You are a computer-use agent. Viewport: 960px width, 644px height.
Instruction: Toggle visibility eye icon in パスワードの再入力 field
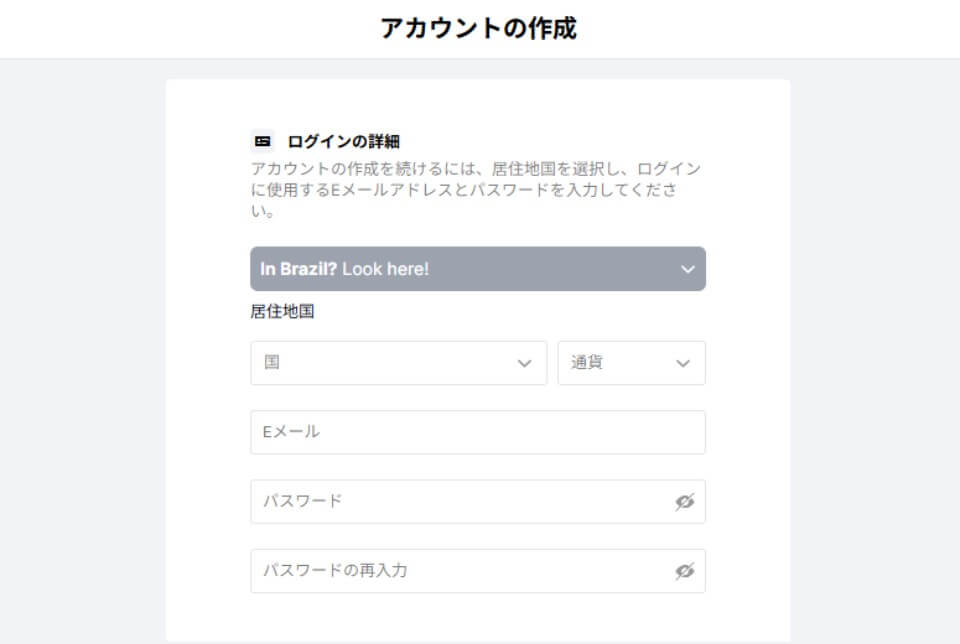[x=684, y=571]
